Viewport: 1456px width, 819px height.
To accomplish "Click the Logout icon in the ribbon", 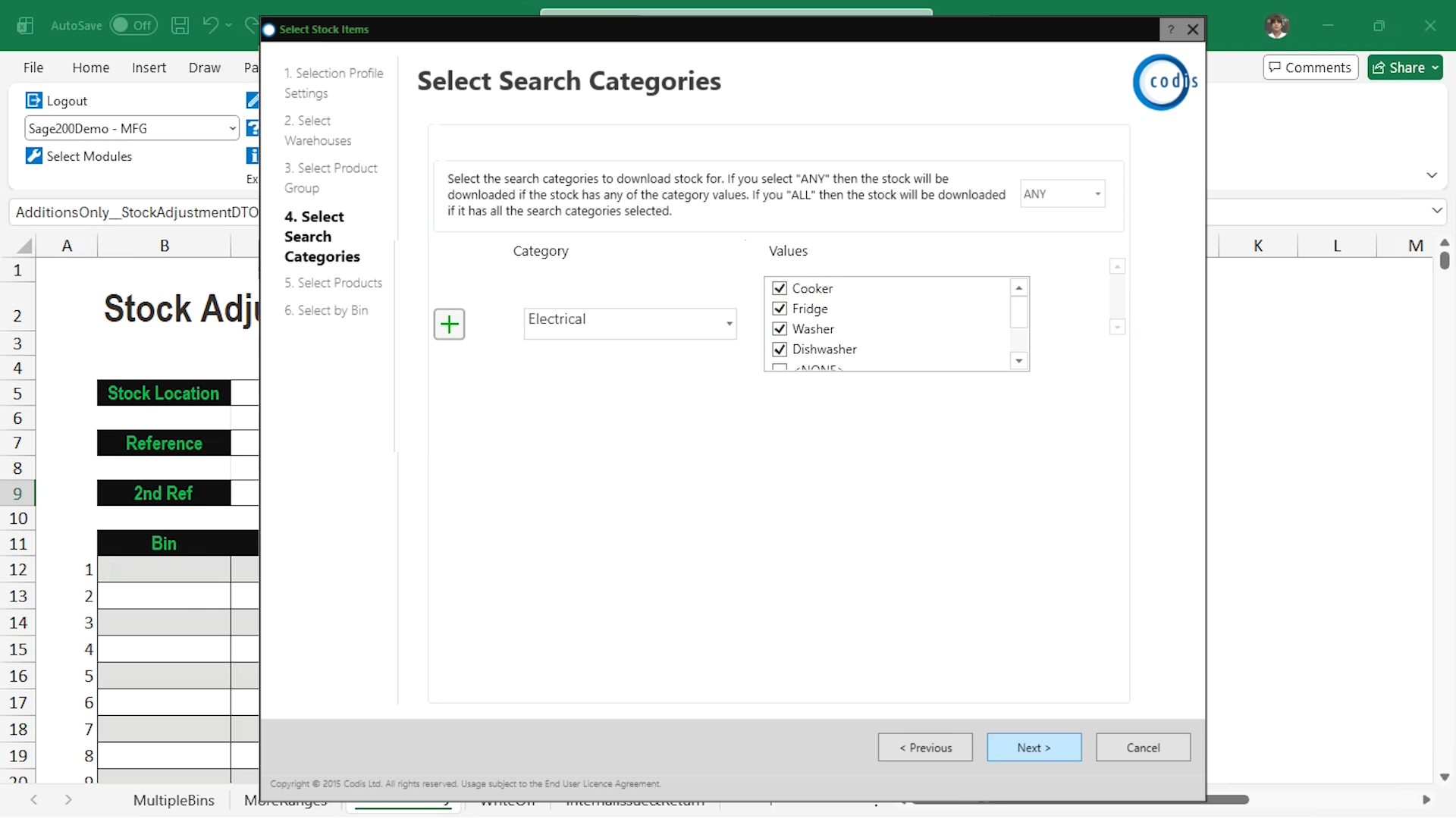I will point(33,99).
